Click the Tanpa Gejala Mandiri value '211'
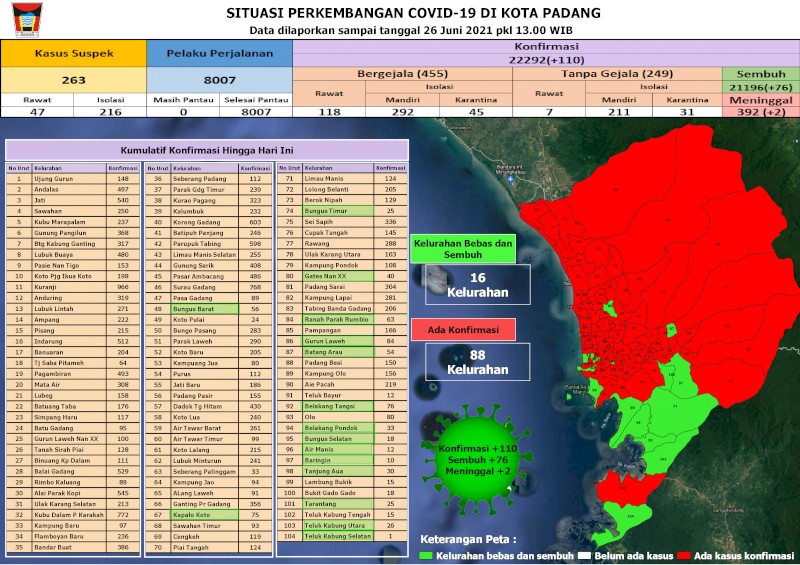 pos(619,112)
